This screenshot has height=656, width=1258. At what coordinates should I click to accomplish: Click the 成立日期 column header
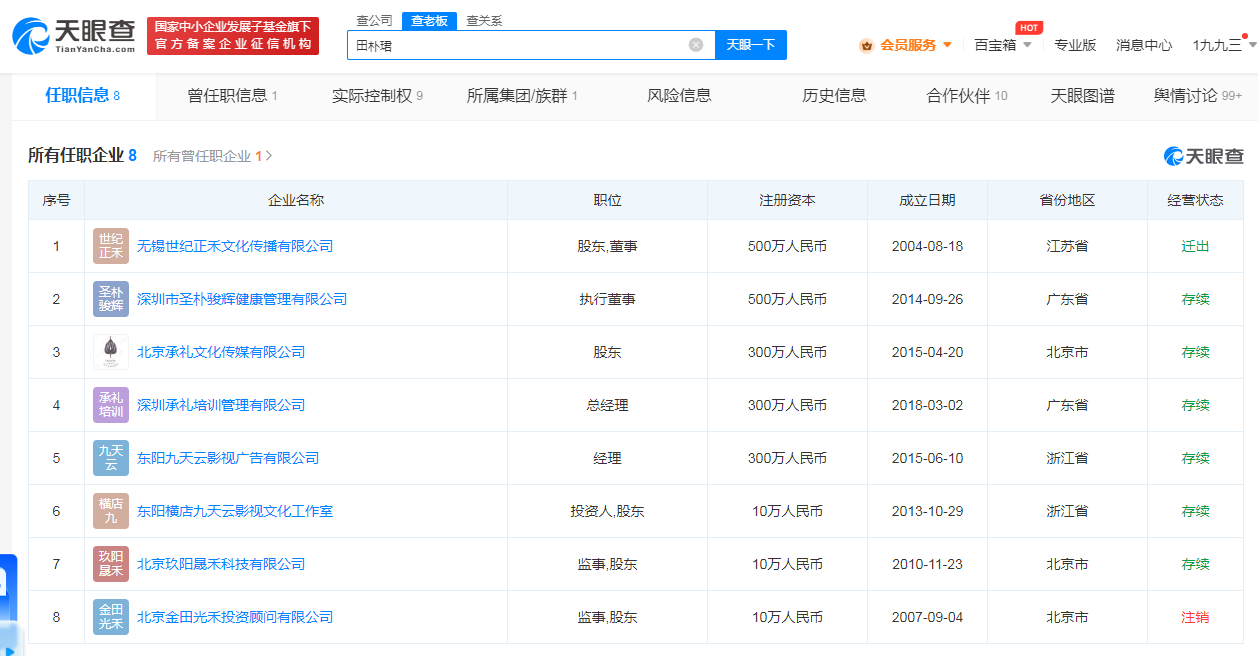[x=927, y=200]
